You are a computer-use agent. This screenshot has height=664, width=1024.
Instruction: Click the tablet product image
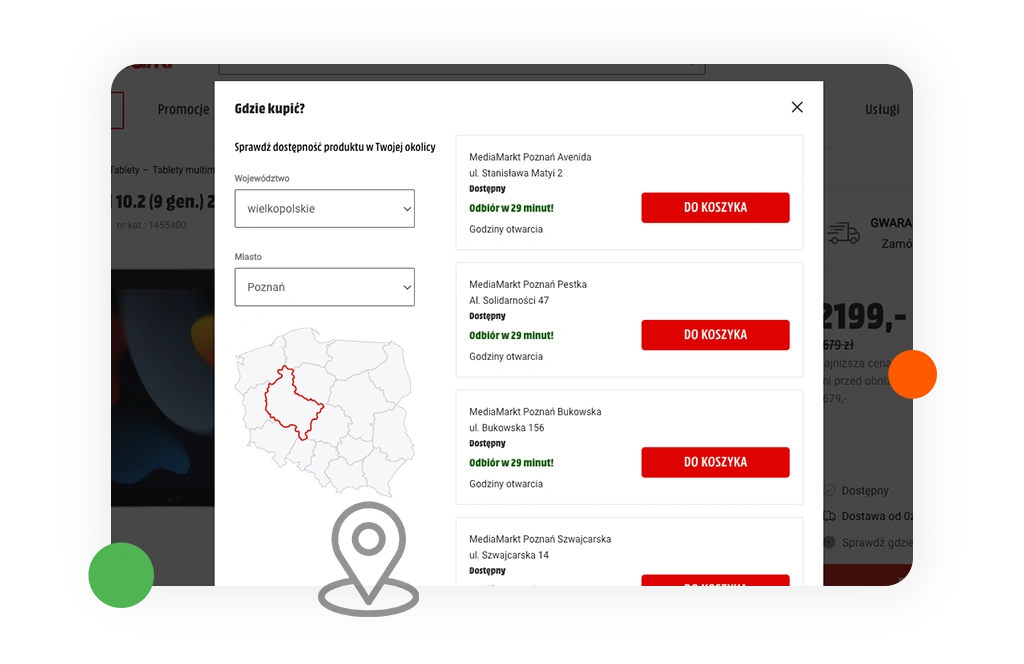tap(165, 390)
